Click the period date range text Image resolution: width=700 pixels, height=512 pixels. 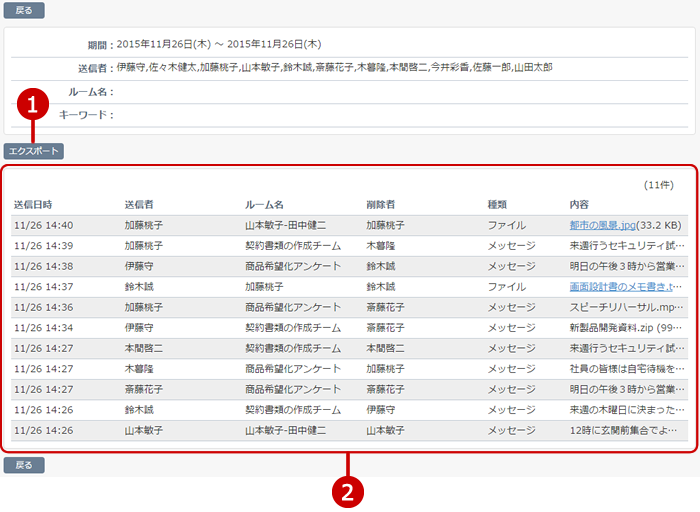click(219, 44)
